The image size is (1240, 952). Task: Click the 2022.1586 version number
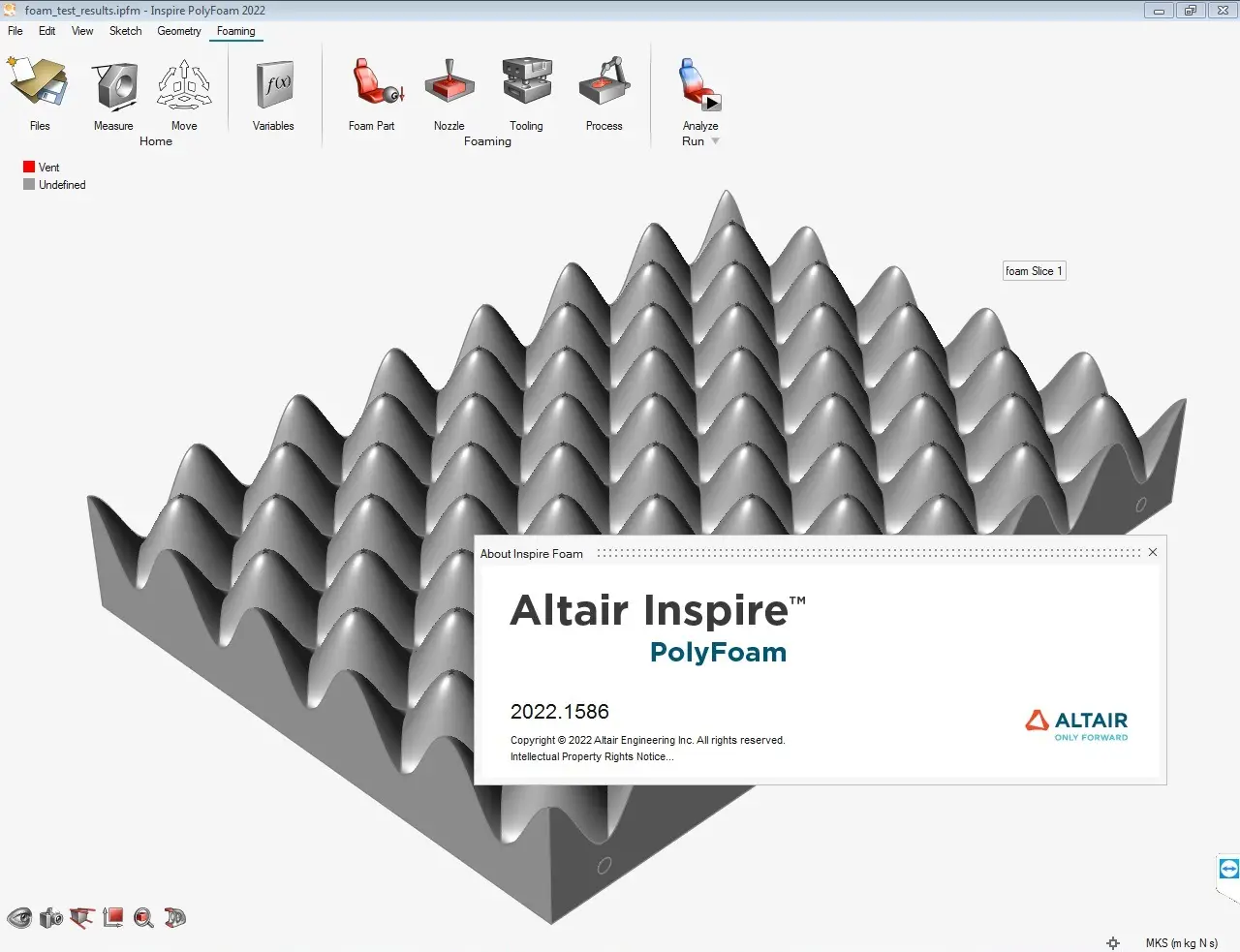point(560,712)
